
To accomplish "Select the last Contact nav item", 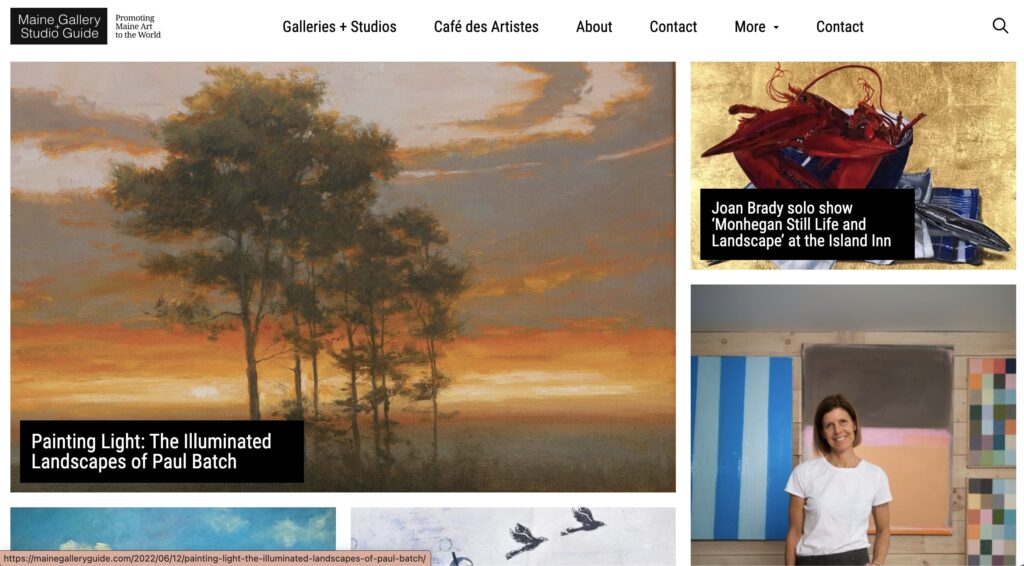I will (839, 27).
